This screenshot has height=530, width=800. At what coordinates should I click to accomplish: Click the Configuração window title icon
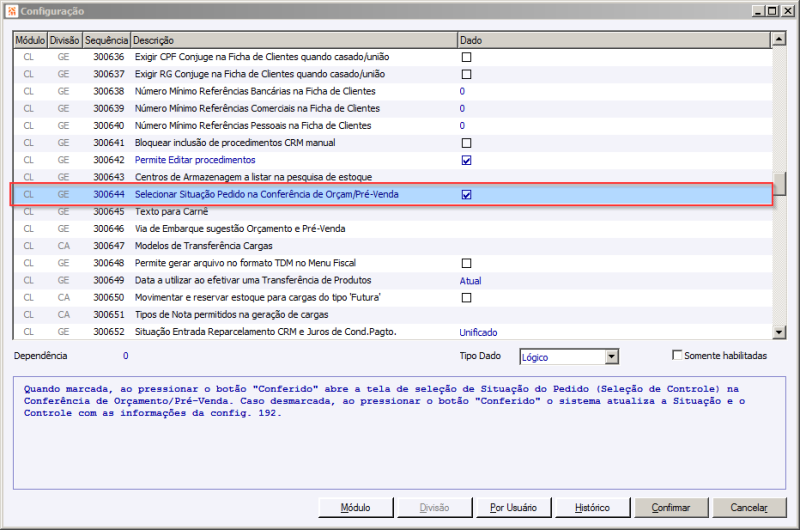[x=12, y=11]
